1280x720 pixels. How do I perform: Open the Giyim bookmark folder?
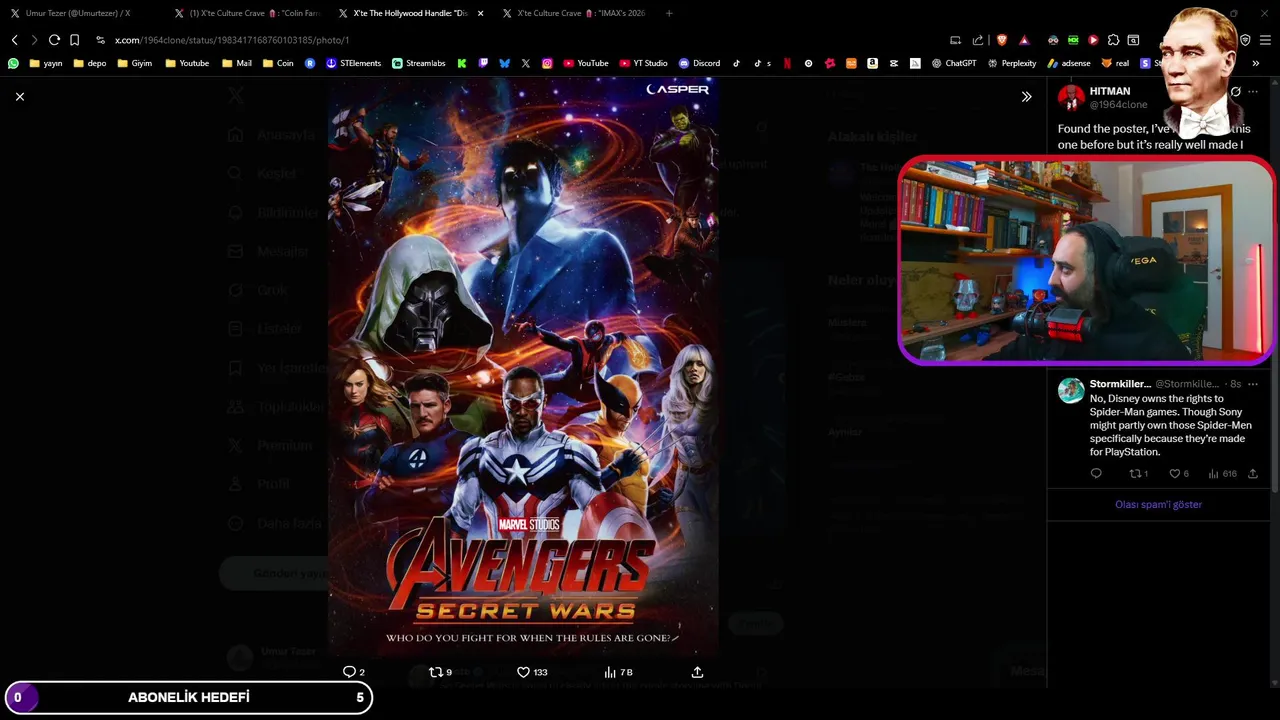pos(135,63)
